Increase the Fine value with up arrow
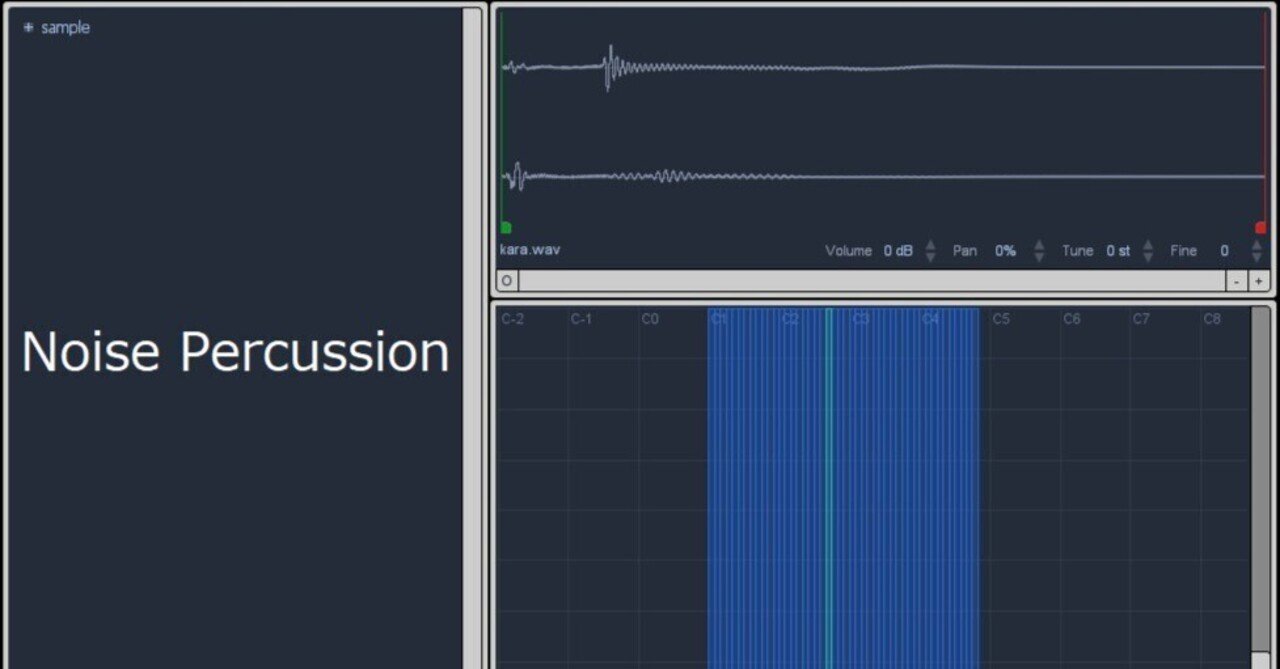1280x669 pixels. point(1257,244)
